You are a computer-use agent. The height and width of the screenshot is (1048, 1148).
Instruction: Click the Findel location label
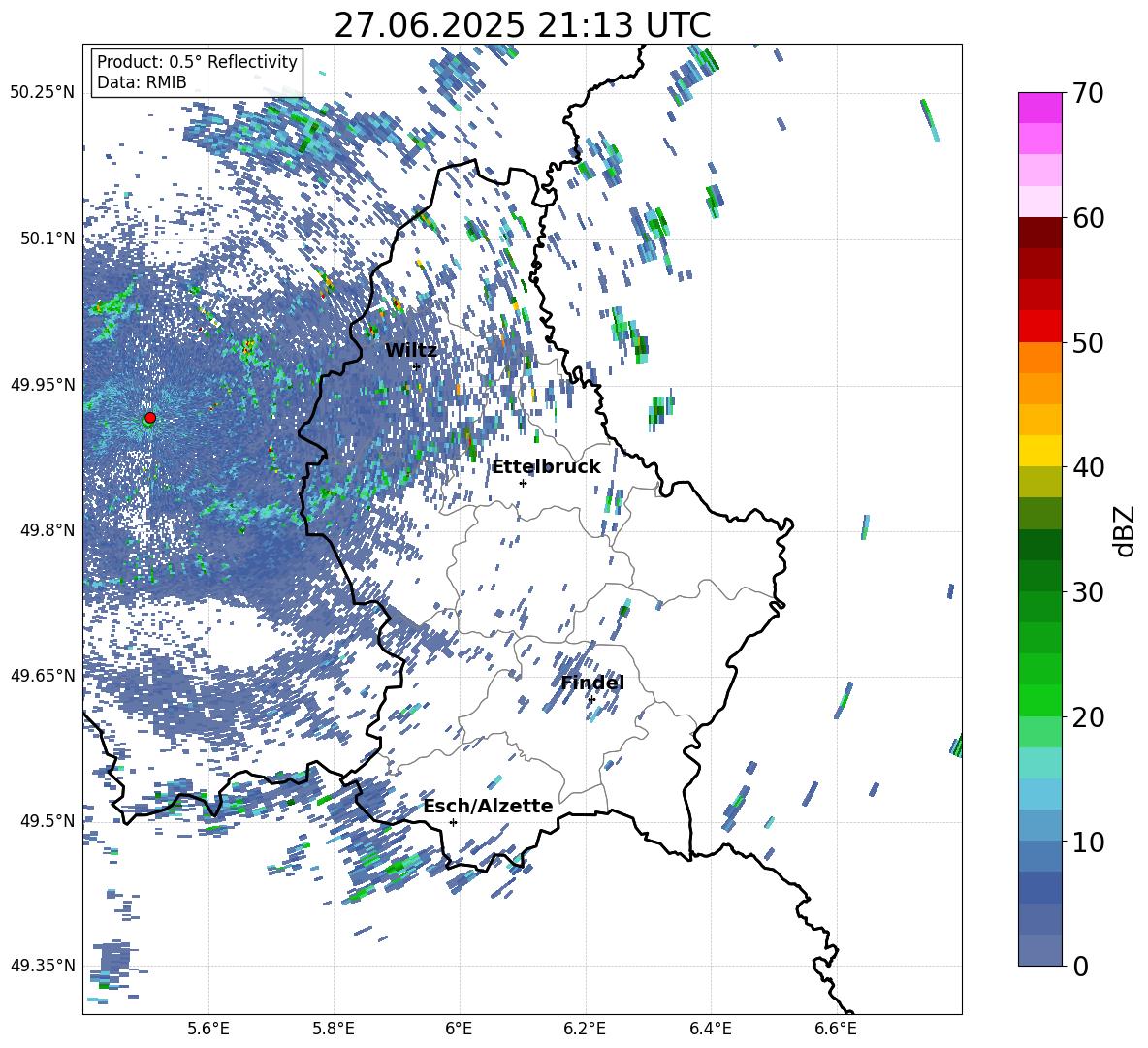coord(592,683)
